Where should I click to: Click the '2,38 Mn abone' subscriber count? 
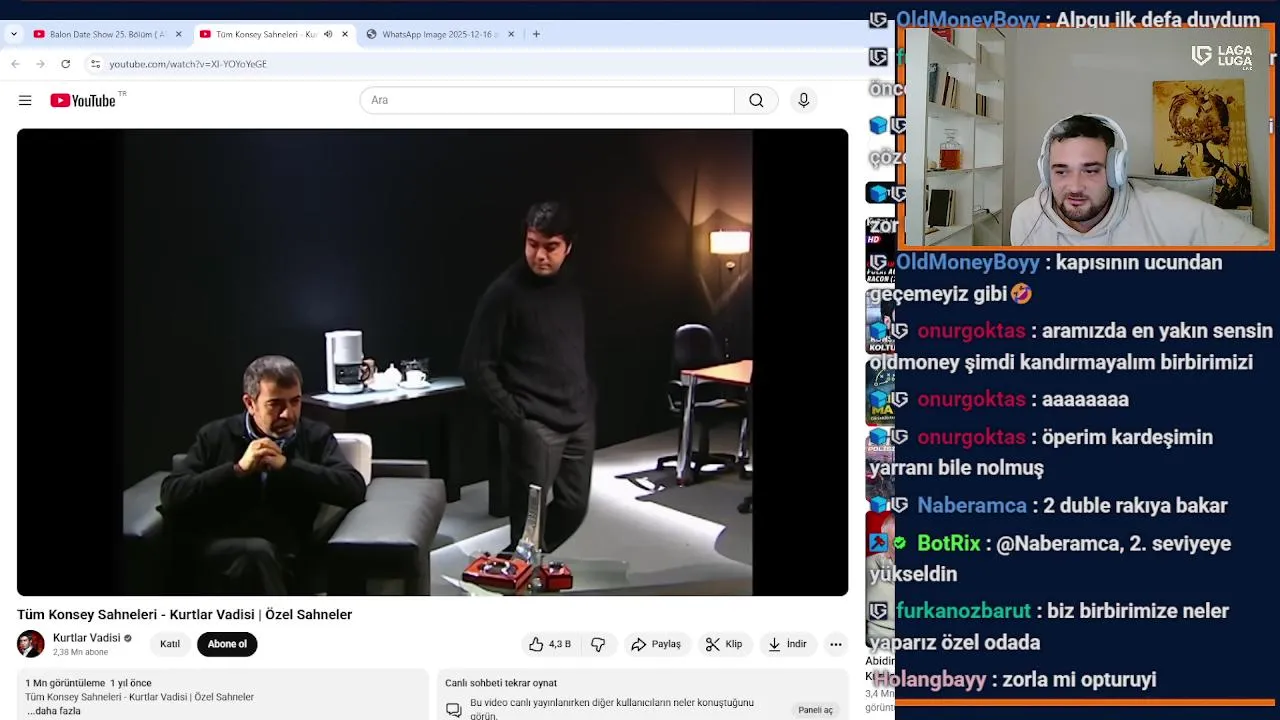coord(80,652)
